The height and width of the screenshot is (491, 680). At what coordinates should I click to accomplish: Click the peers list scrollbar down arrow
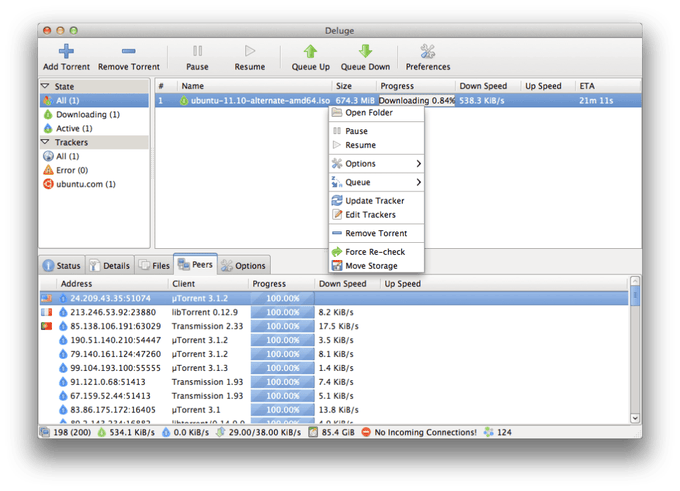634,418
